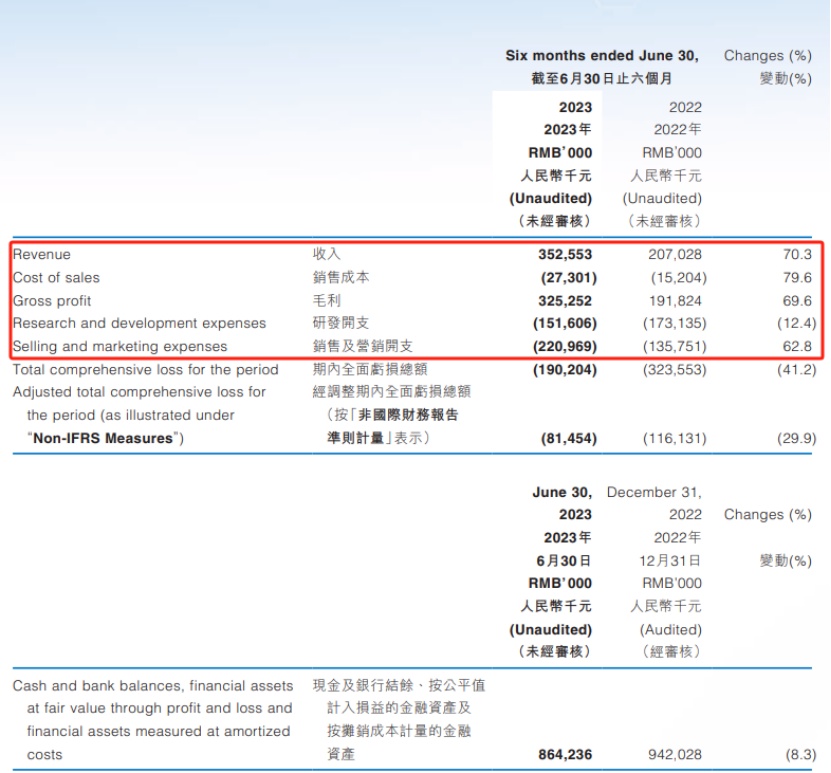Click the 銷售及營銷開支 label
Image resolution: width=831 pixels, height=773 pixels.
363,346
